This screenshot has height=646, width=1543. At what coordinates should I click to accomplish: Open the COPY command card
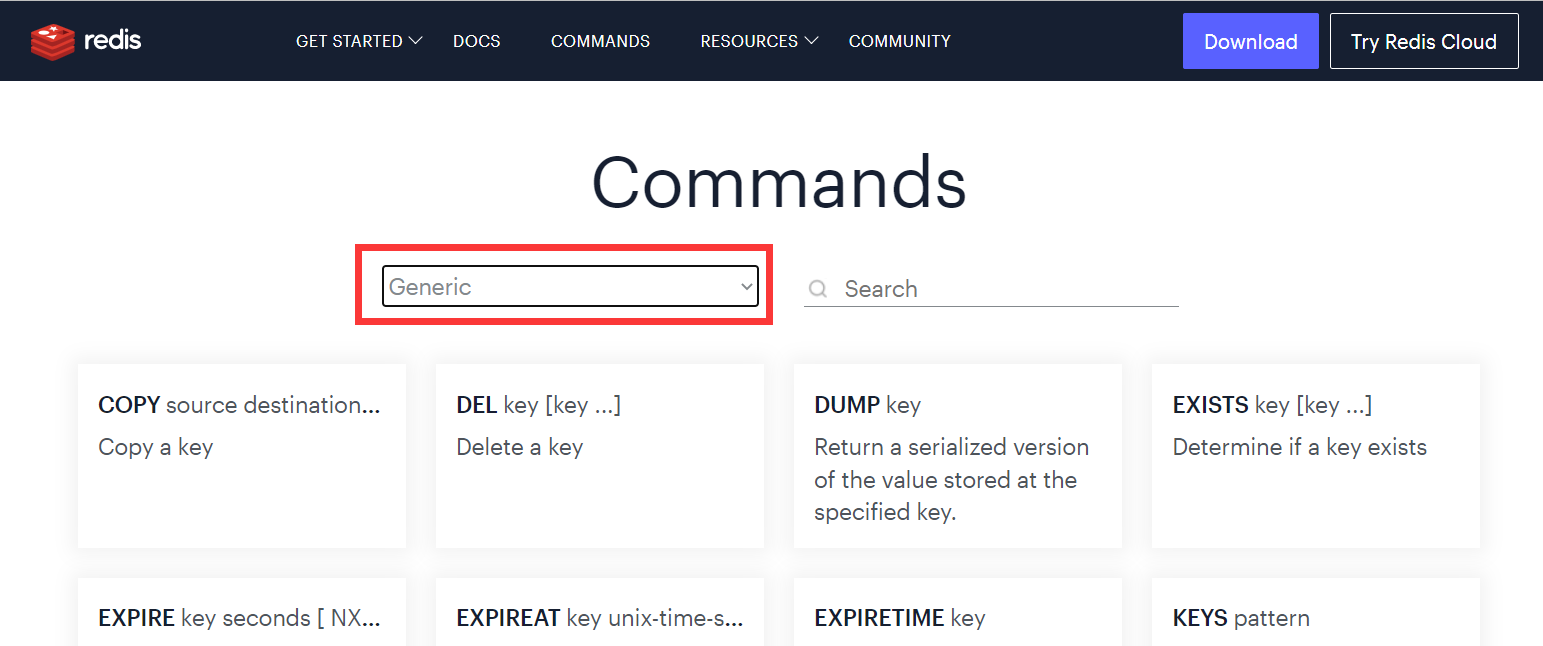click(241, 455)
